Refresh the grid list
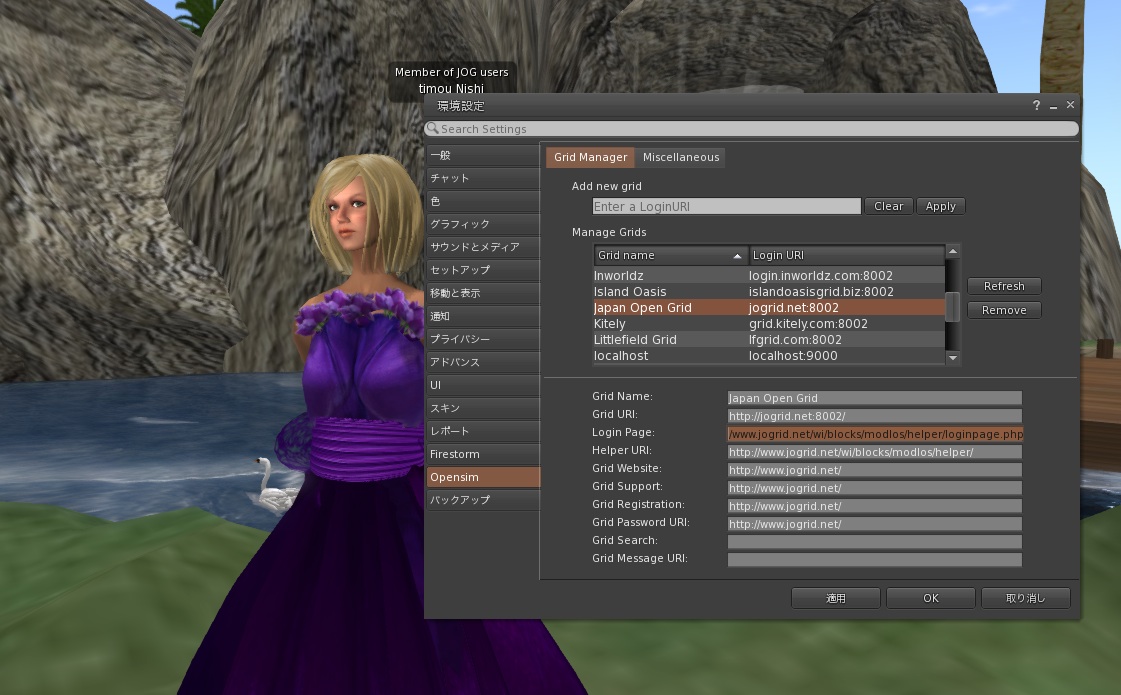The image size is (1121, 695). pos(1004,286)
